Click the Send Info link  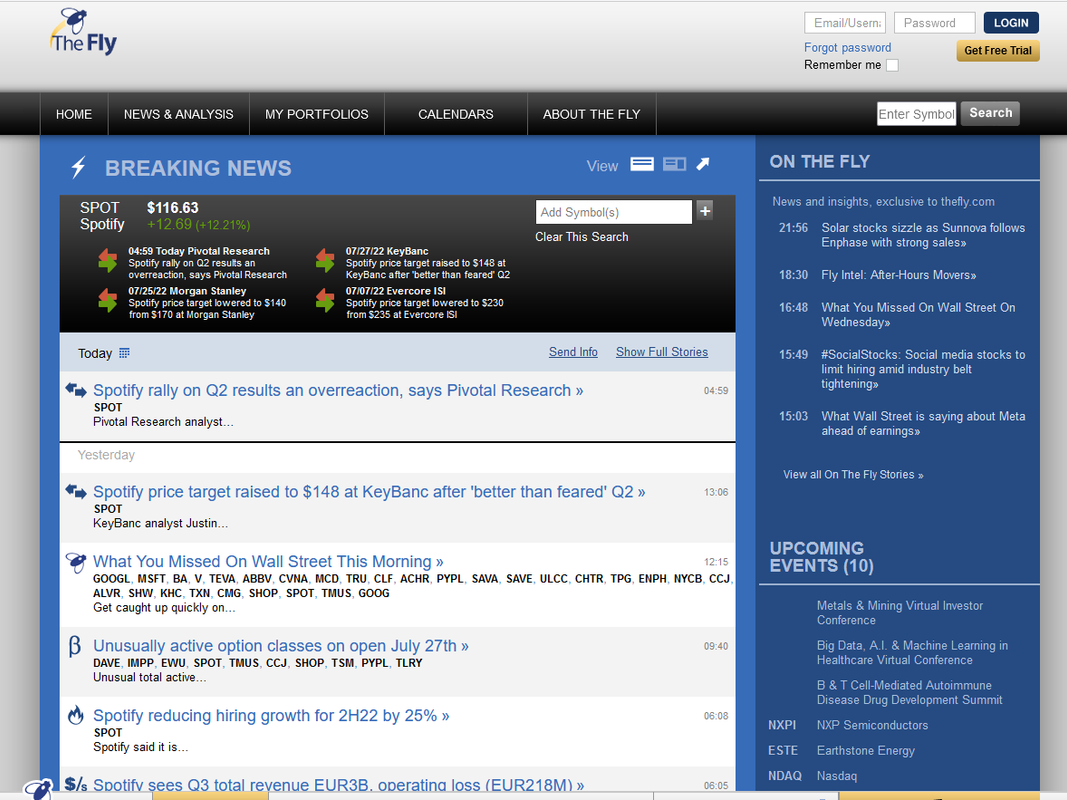click(x=573, y=352)
